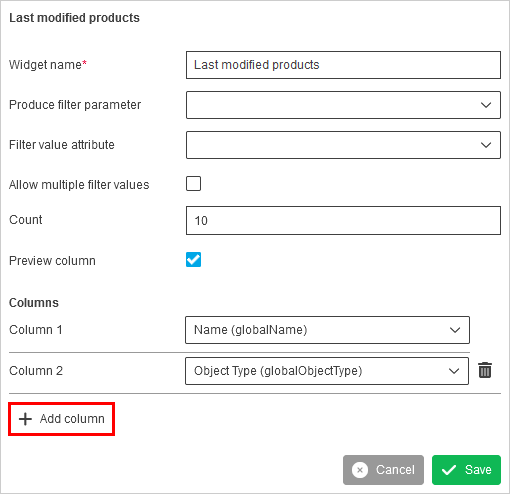The width and height of the screenshot is (510, 494).
Task: Delete Column 2 with the trash icon
Action: (485, 370)
